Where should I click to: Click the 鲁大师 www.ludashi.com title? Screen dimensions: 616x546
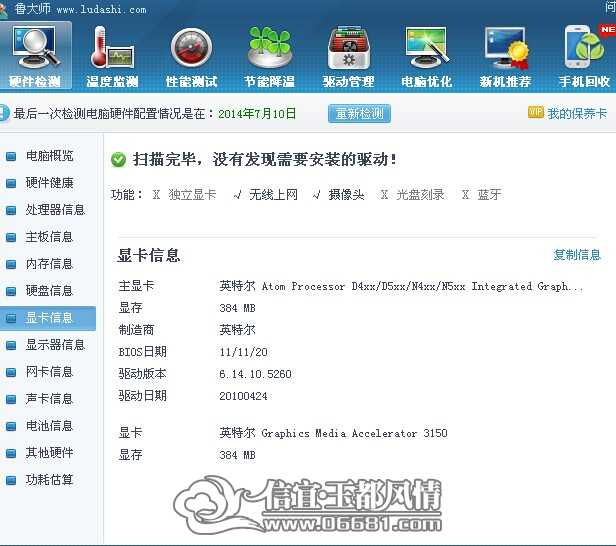tap(80, 9)
